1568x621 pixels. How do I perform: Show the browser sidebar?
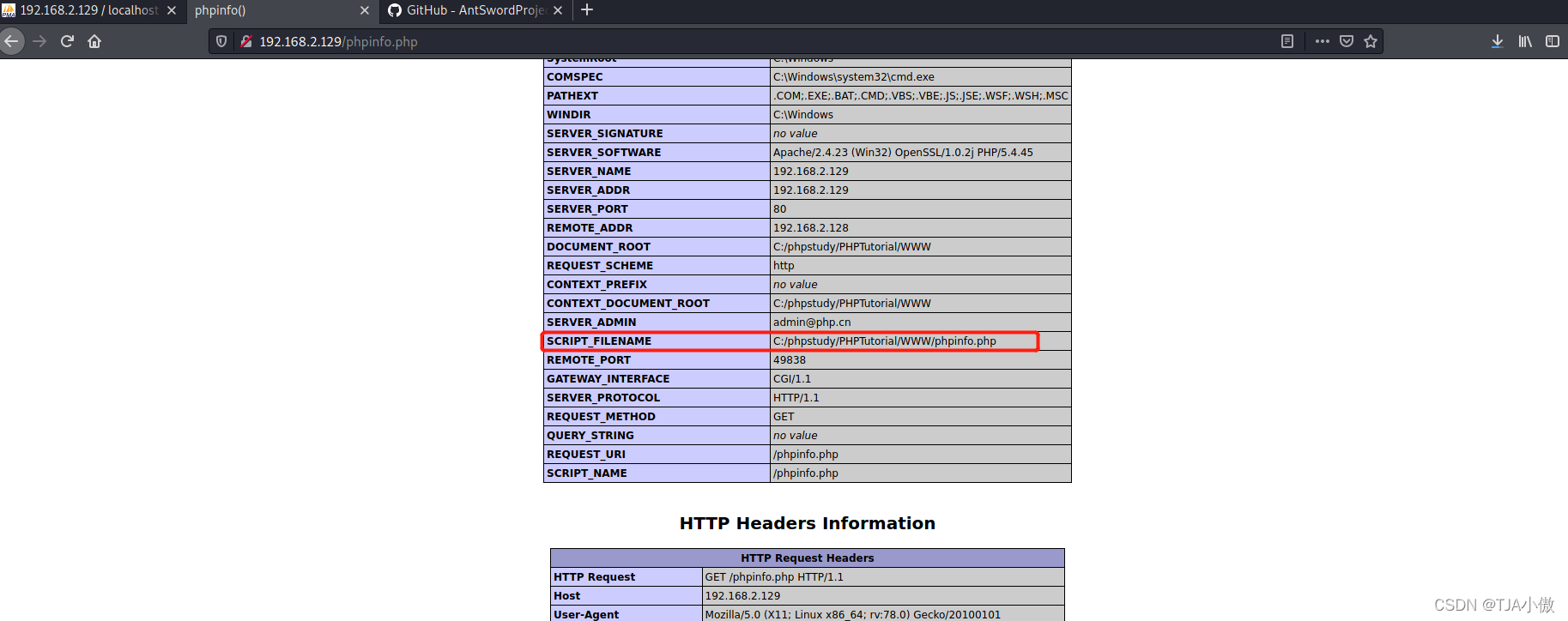tap(1552, 41)
